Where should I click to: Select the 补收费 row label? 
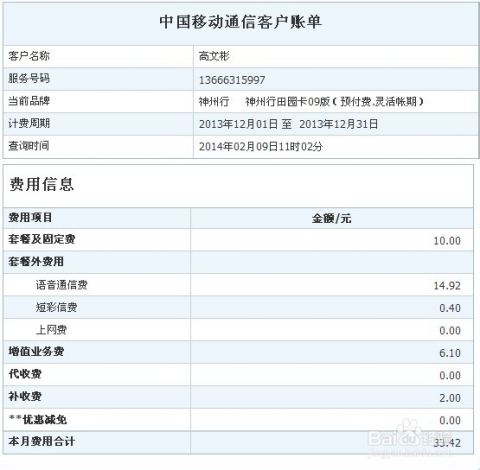[x=25, y=397]
